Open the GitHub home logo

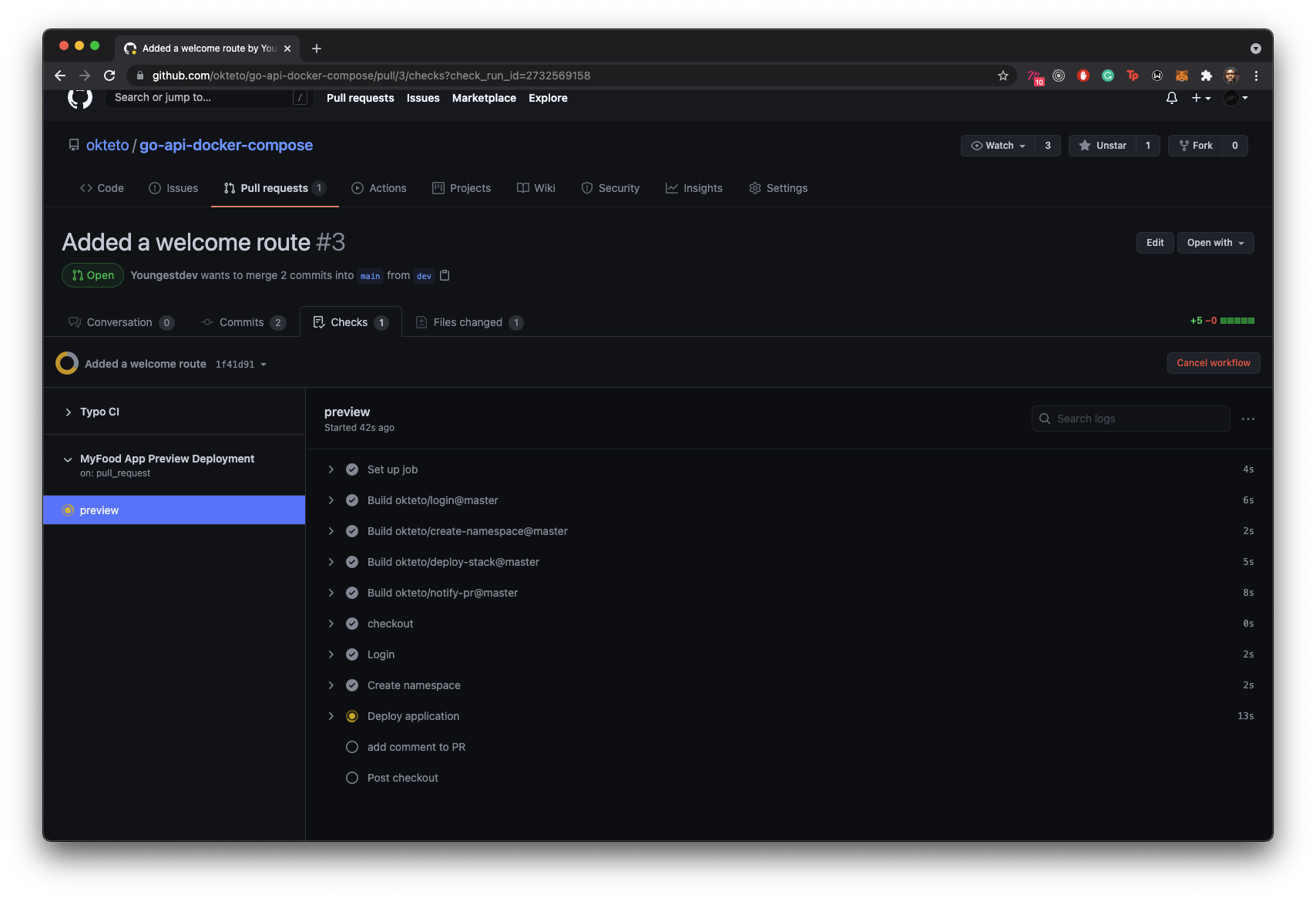[80, 98]
